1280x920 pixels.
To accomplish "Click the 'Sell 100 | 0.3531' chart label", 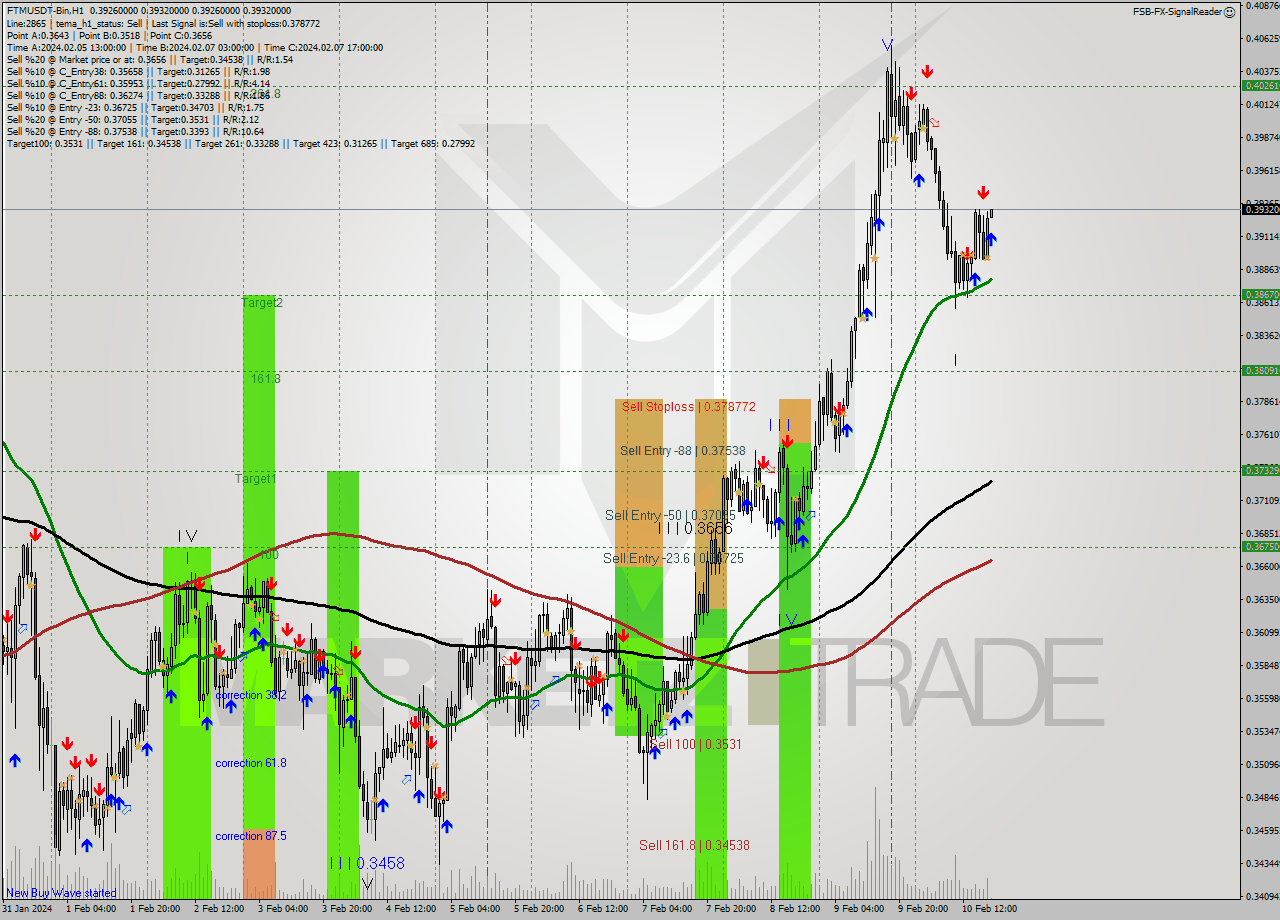I will point(695,744).
